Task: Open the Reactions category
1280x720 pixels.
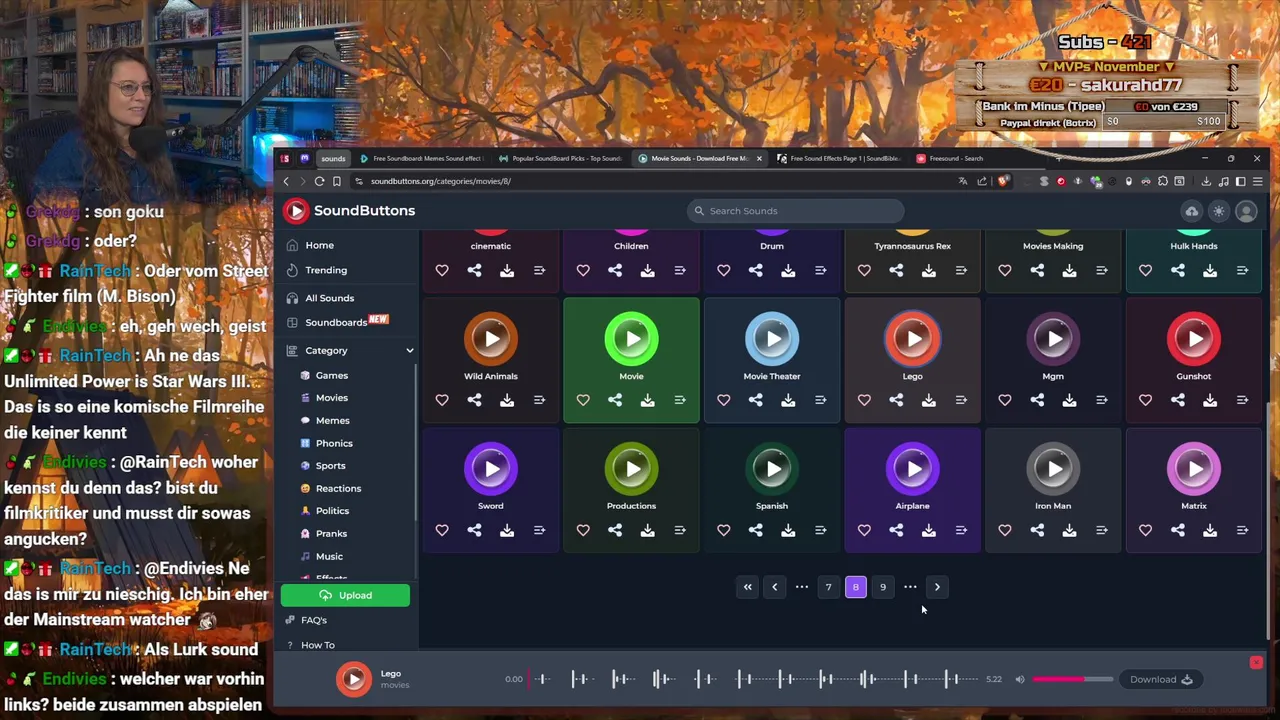Action: click(x=338, y=488)
